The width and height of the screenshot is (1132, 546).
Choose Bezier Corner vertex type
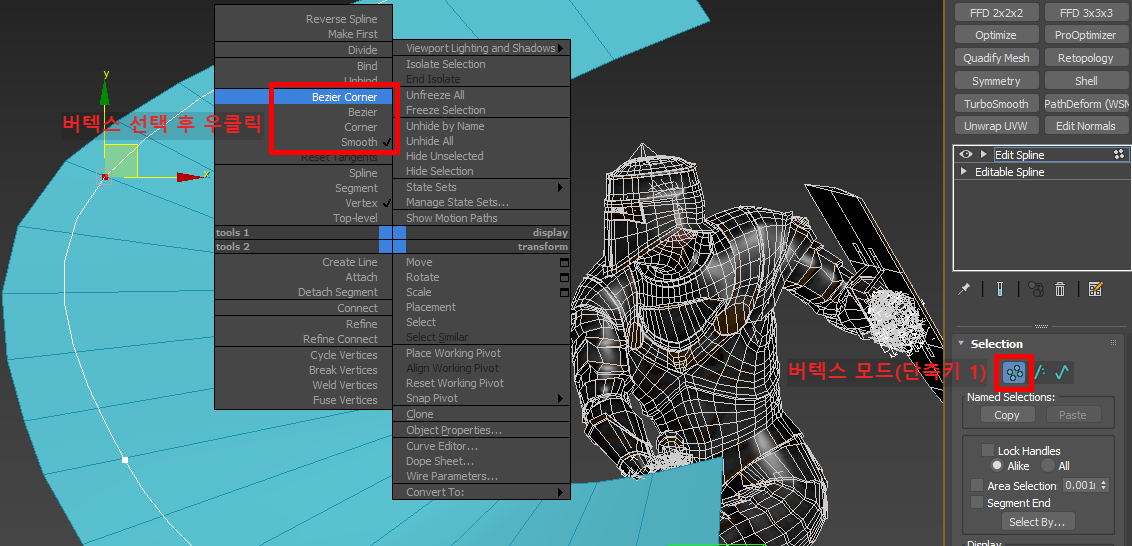click(x=303, y=97)
